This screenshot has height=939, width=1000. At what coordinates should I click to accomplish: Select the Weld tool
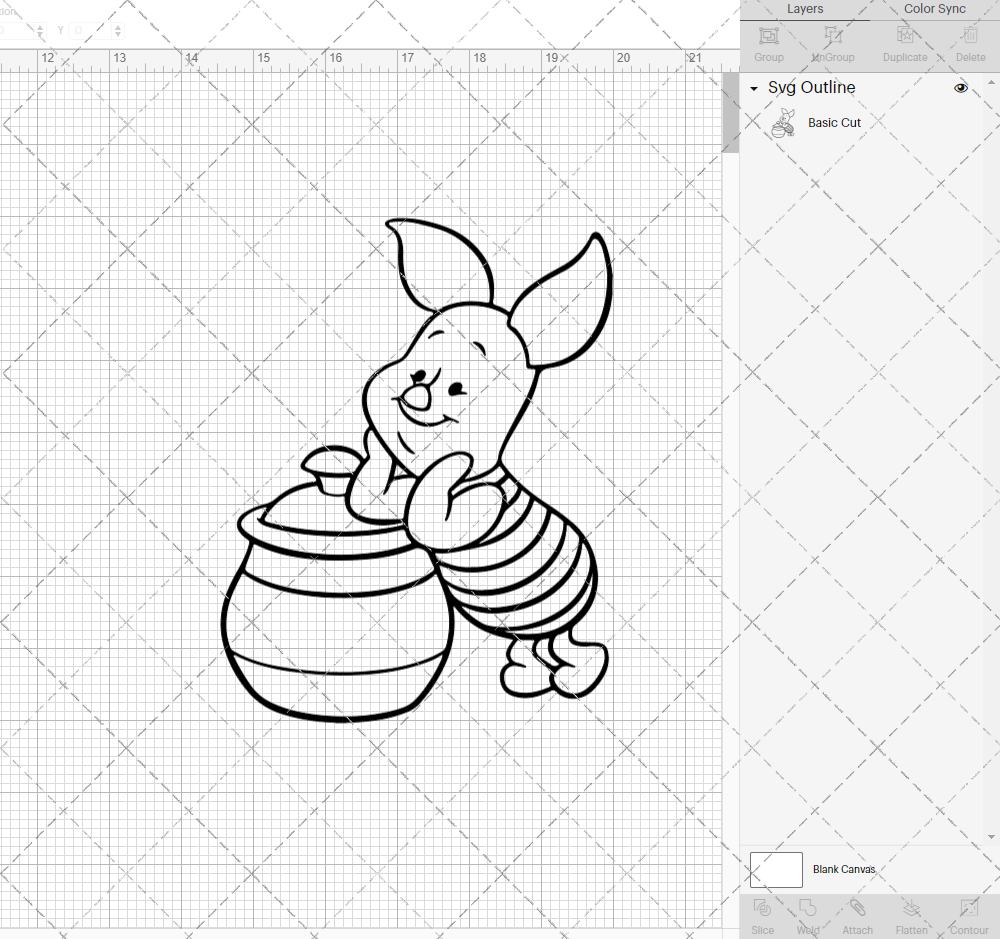(807, 915)
